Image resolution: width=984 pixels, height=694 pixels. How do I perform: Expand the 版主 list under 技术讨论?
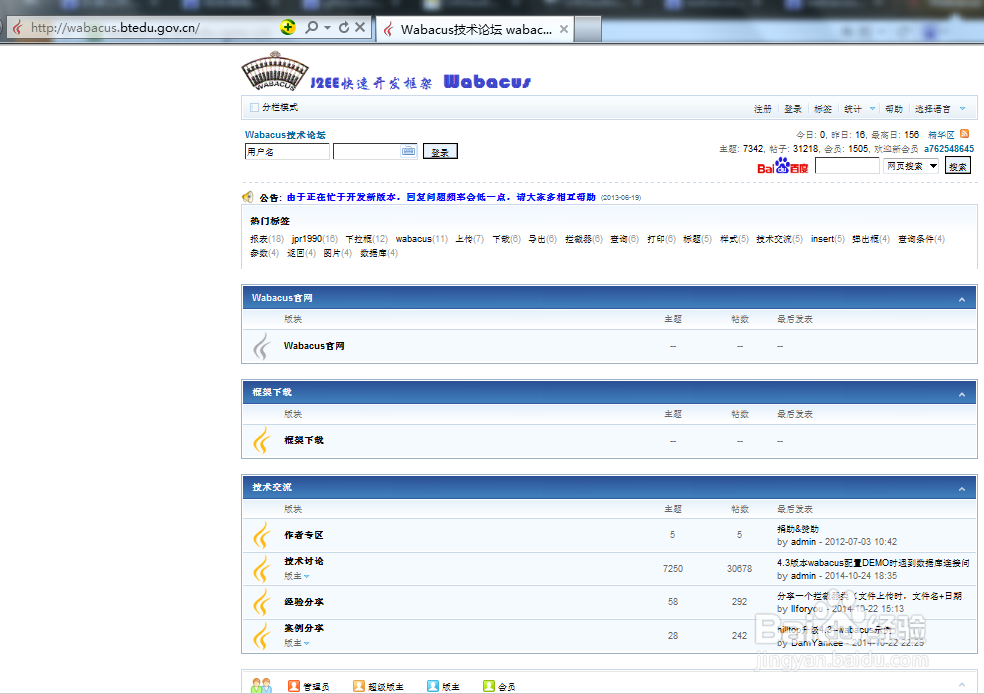point(297,576)
